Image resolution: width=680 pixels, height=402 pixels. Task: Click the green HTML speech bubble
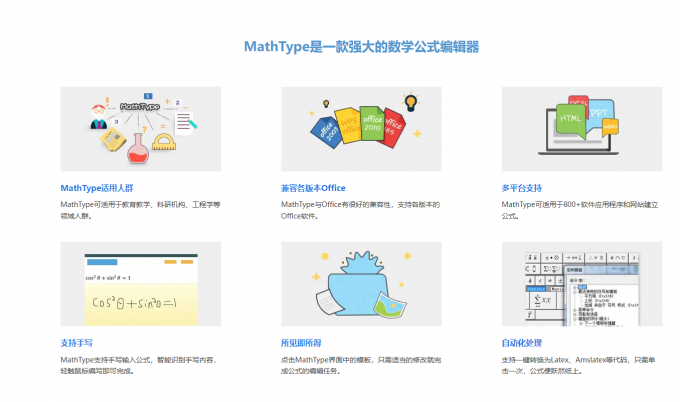pos(570,119)
